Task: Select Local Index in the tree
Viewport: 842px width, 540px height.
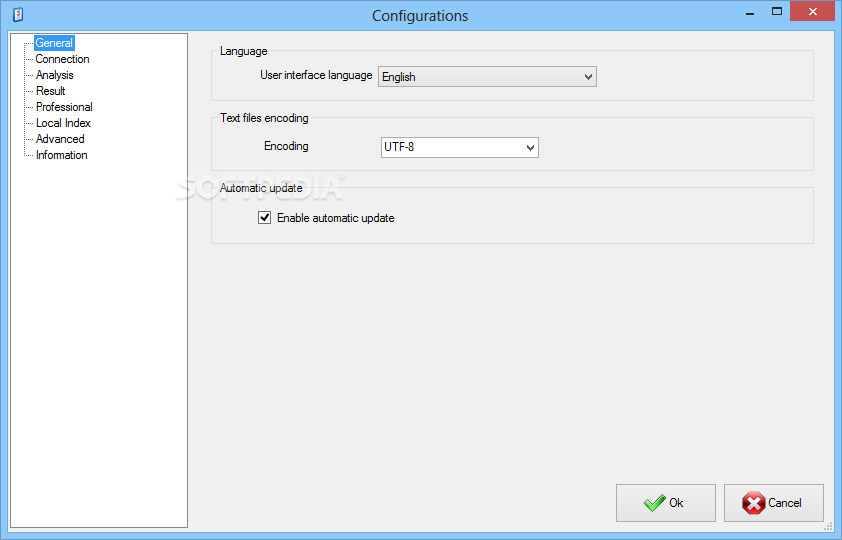Action: tap(63, 123)
